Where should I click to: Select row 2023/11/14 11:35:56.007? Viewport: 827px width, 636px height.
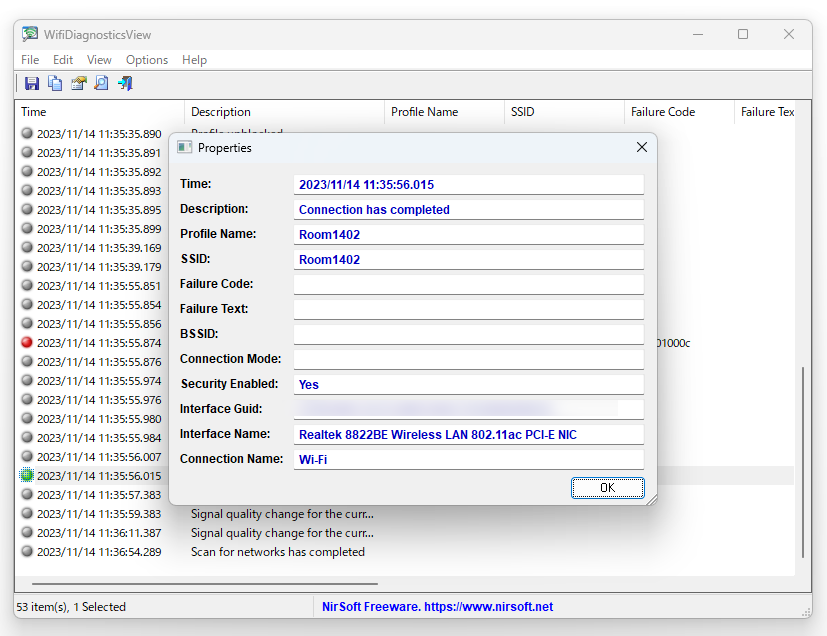point(99,457)
